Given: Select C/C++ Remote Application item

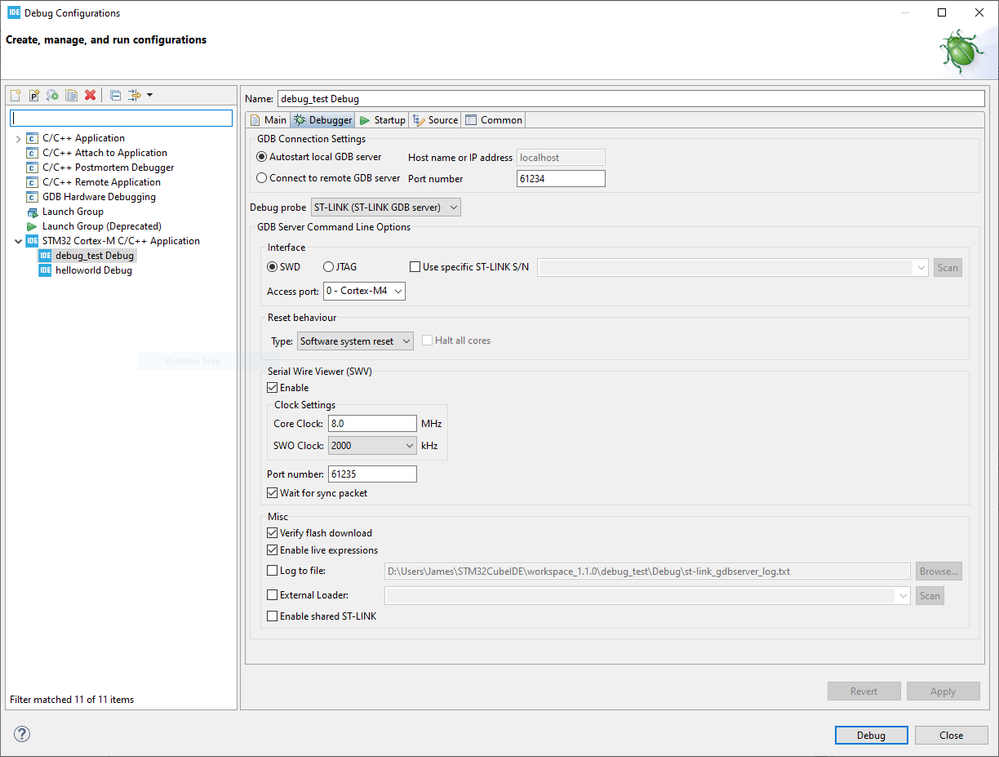Looking at the screenshot, I should (x=101, y=182).
